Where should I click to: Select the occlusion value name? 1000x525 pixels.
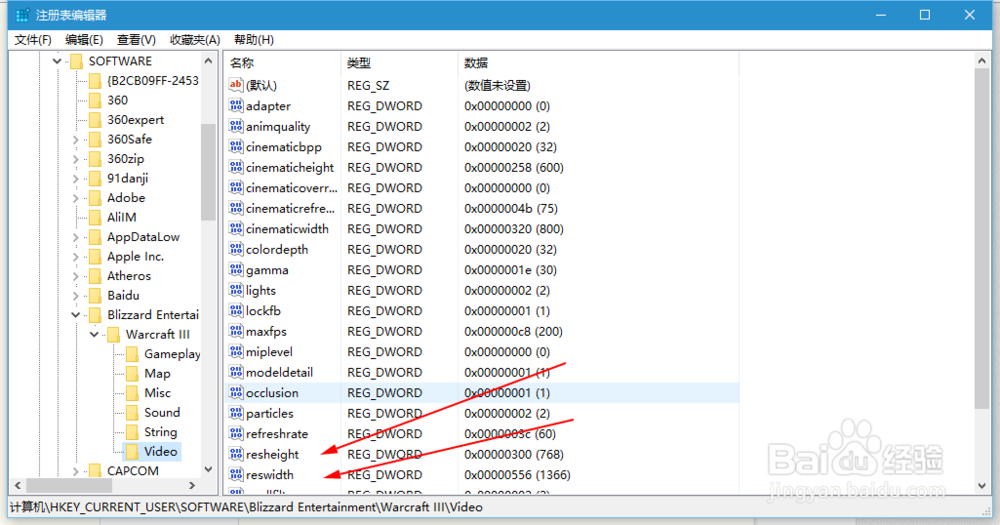(x=272, y=393)
